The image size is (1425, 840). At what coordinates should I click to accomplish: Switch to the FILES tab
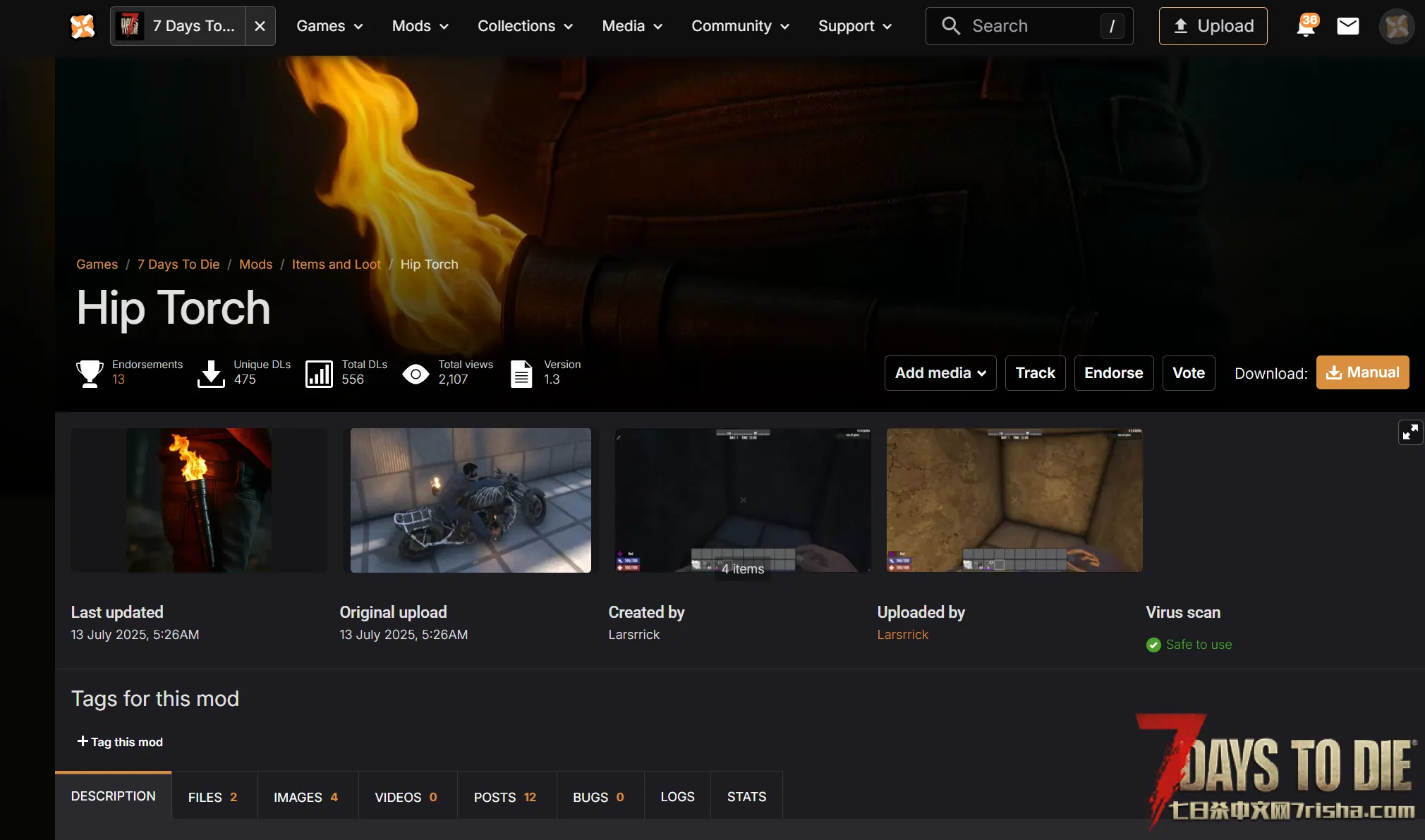click(213, 796)
